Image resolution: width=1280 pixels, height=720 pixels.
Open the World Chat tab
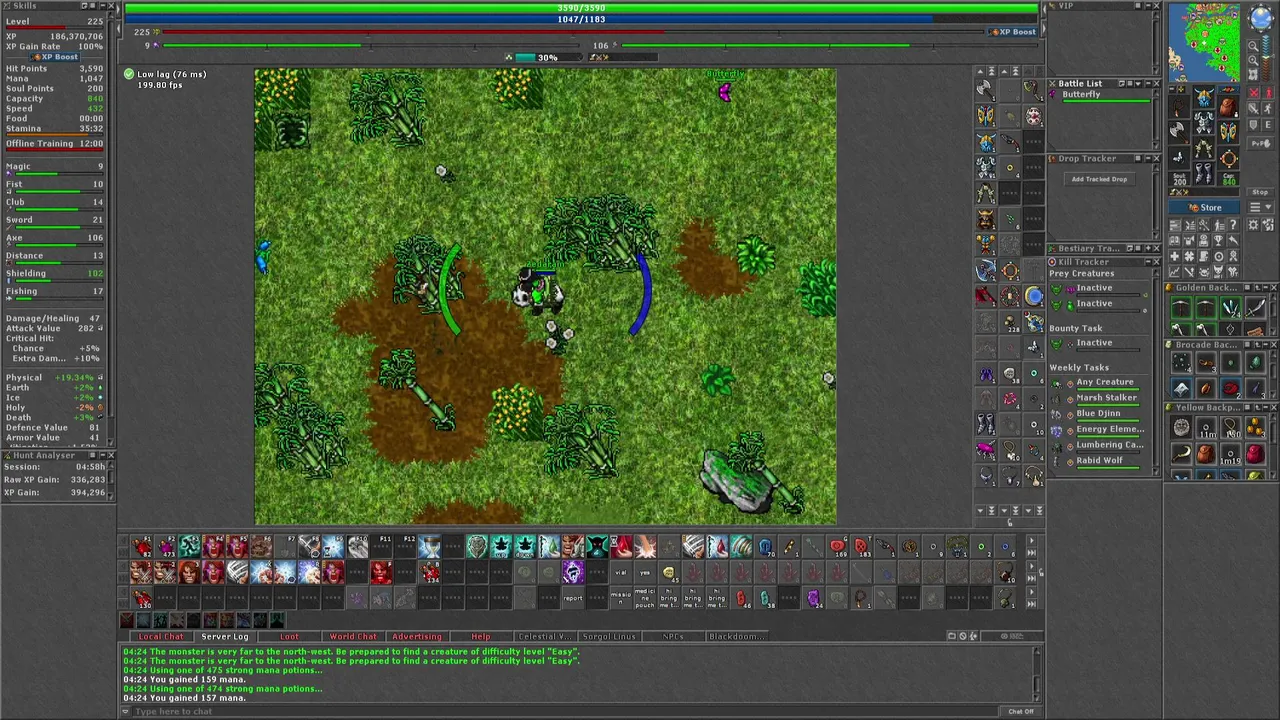[353, 636]
